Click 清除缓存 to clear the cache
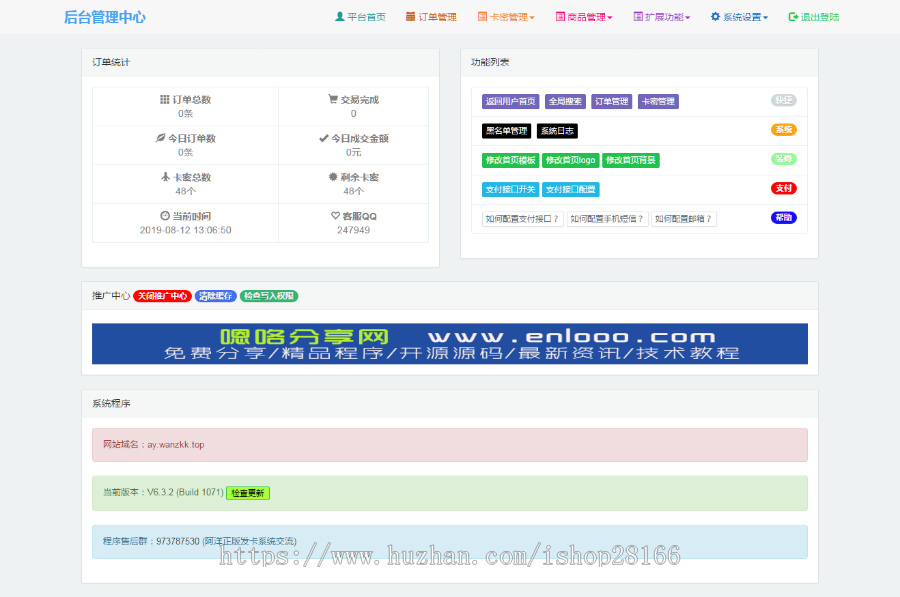 click(x=214, y=296)
